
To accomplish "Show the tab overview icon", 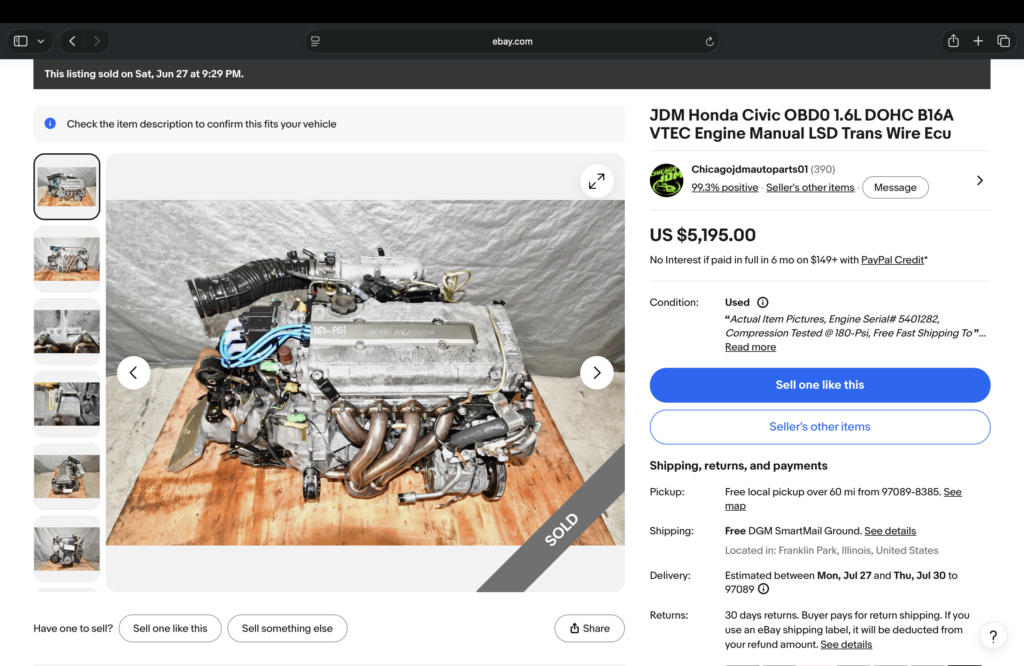I will pos(1004,41).
